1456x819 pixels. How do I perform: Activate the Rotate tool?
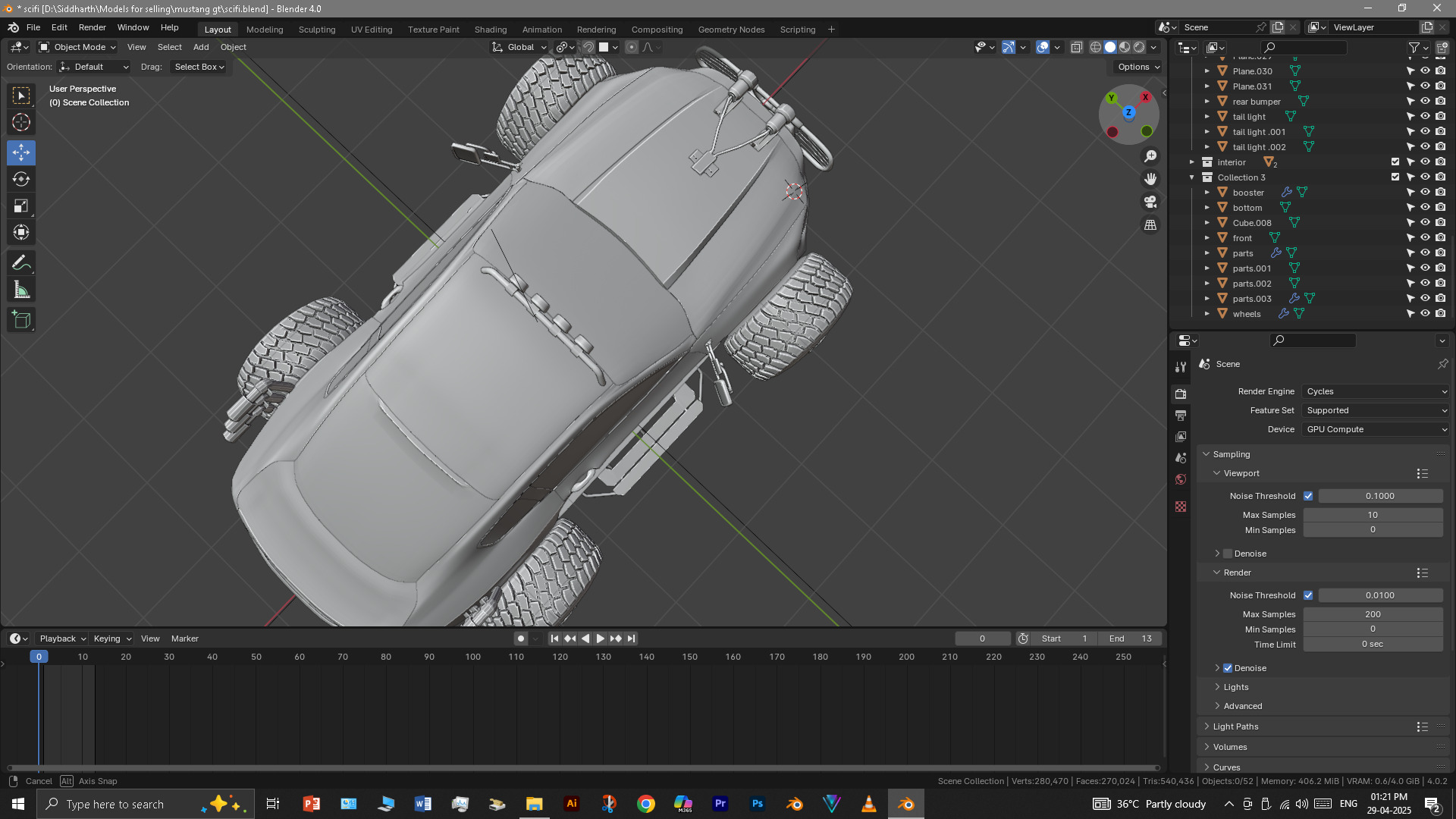point(21,179)
